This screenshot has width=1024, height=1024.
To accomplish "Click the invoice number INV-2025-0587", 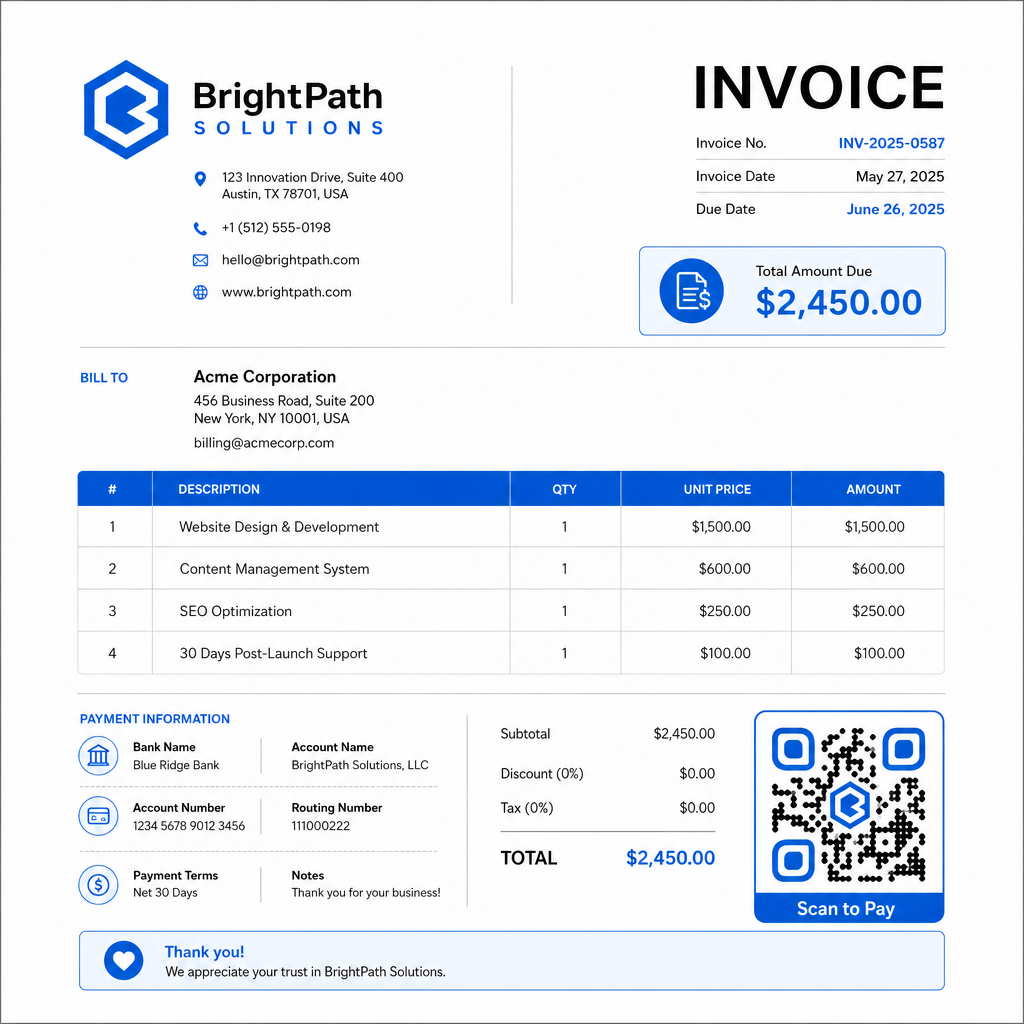I will pos(891,143).
